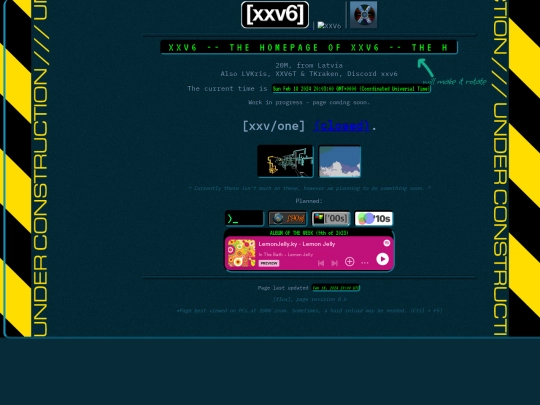540x405 pixels.
Task: Play the Lemon Jelly album preview
Action: [x=382, y=259]
